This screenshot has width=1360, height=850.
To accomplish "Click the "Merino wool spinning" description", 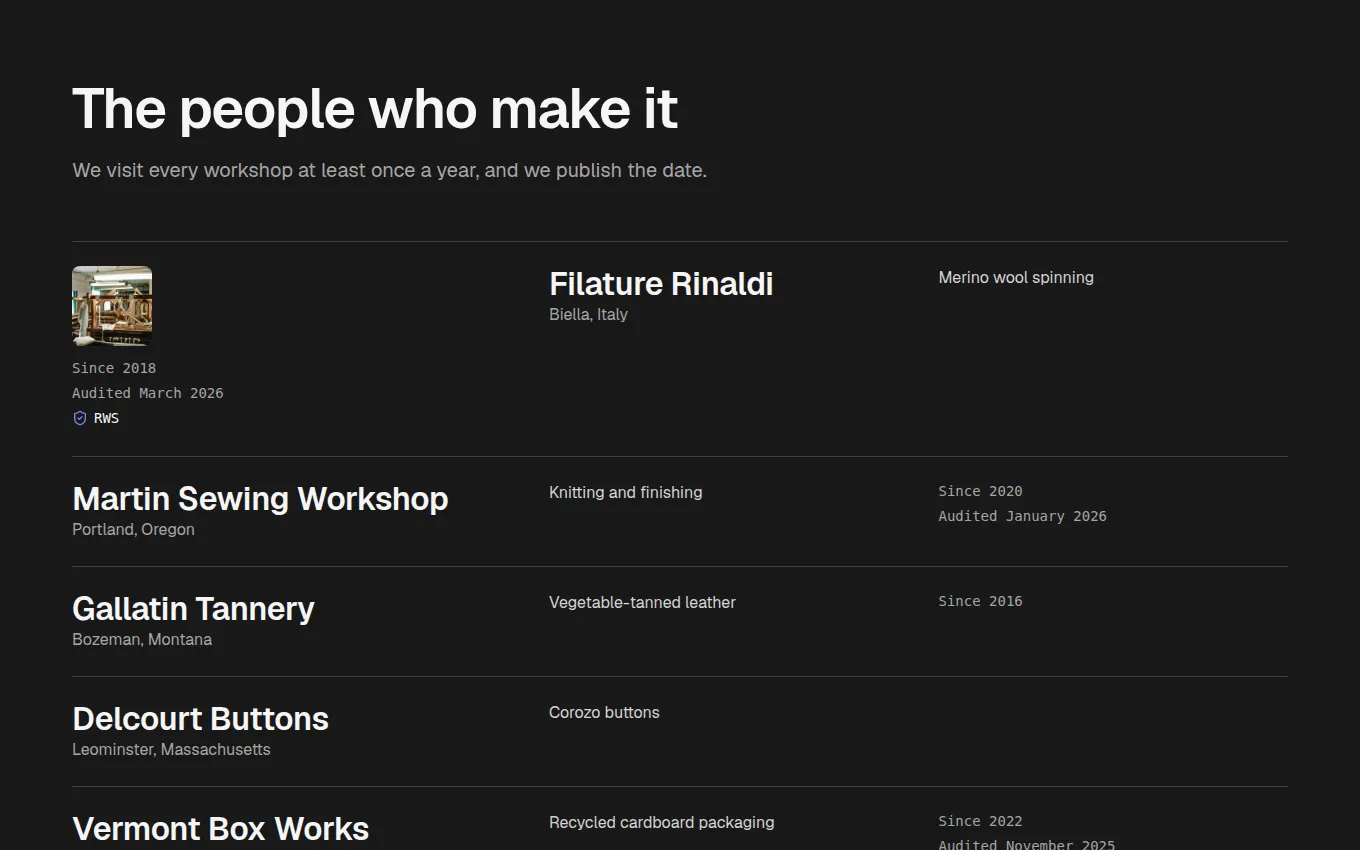I will 1016,277.
